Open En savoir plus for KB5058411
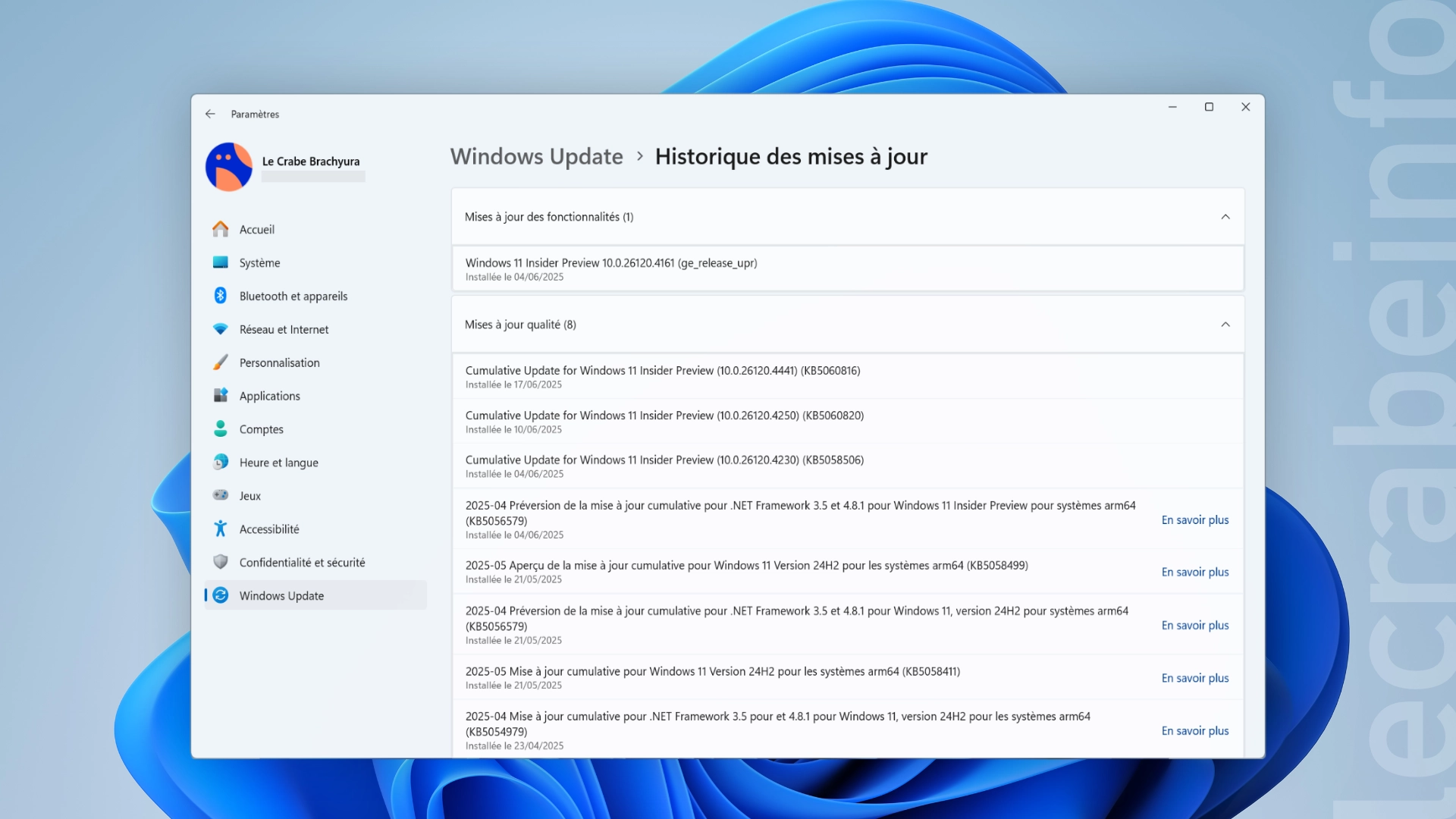The image size is (1456, 819). coord(1195,678)
